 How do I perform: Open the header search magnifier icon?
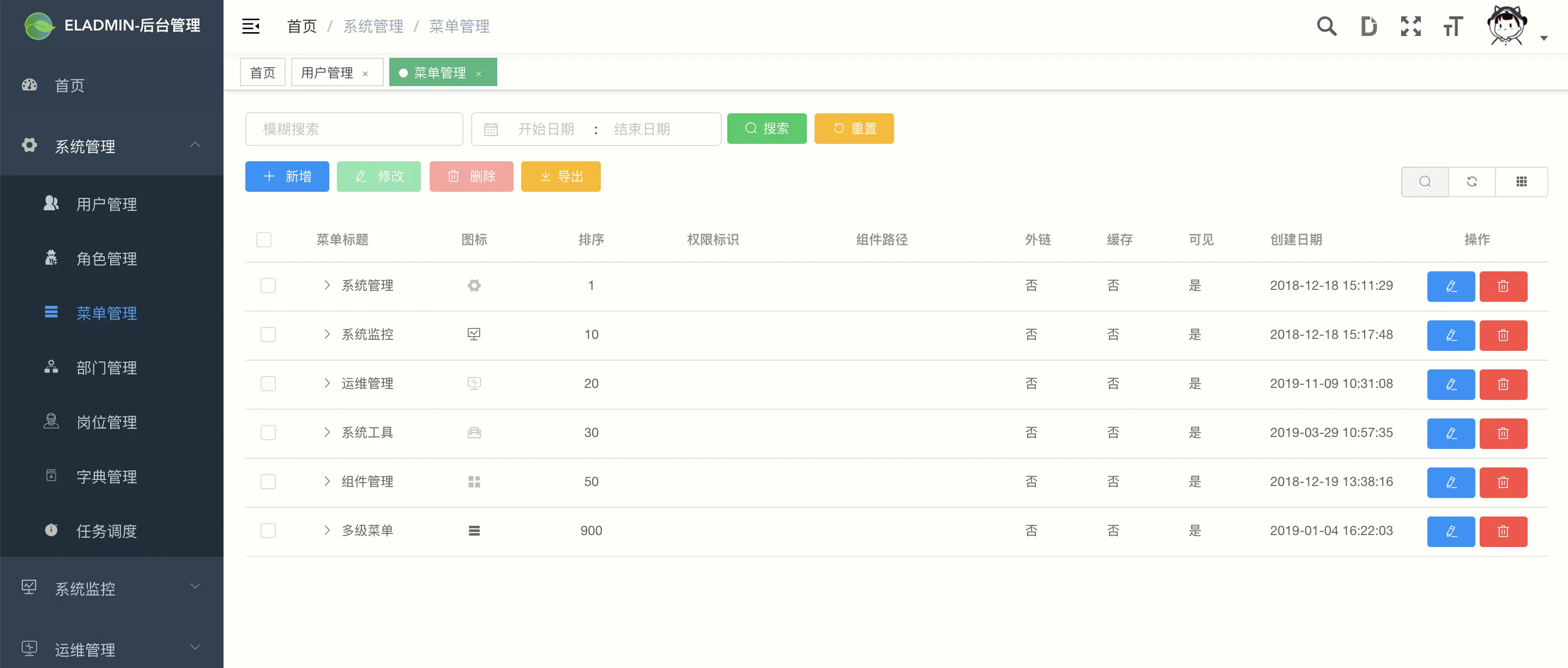1326,26
